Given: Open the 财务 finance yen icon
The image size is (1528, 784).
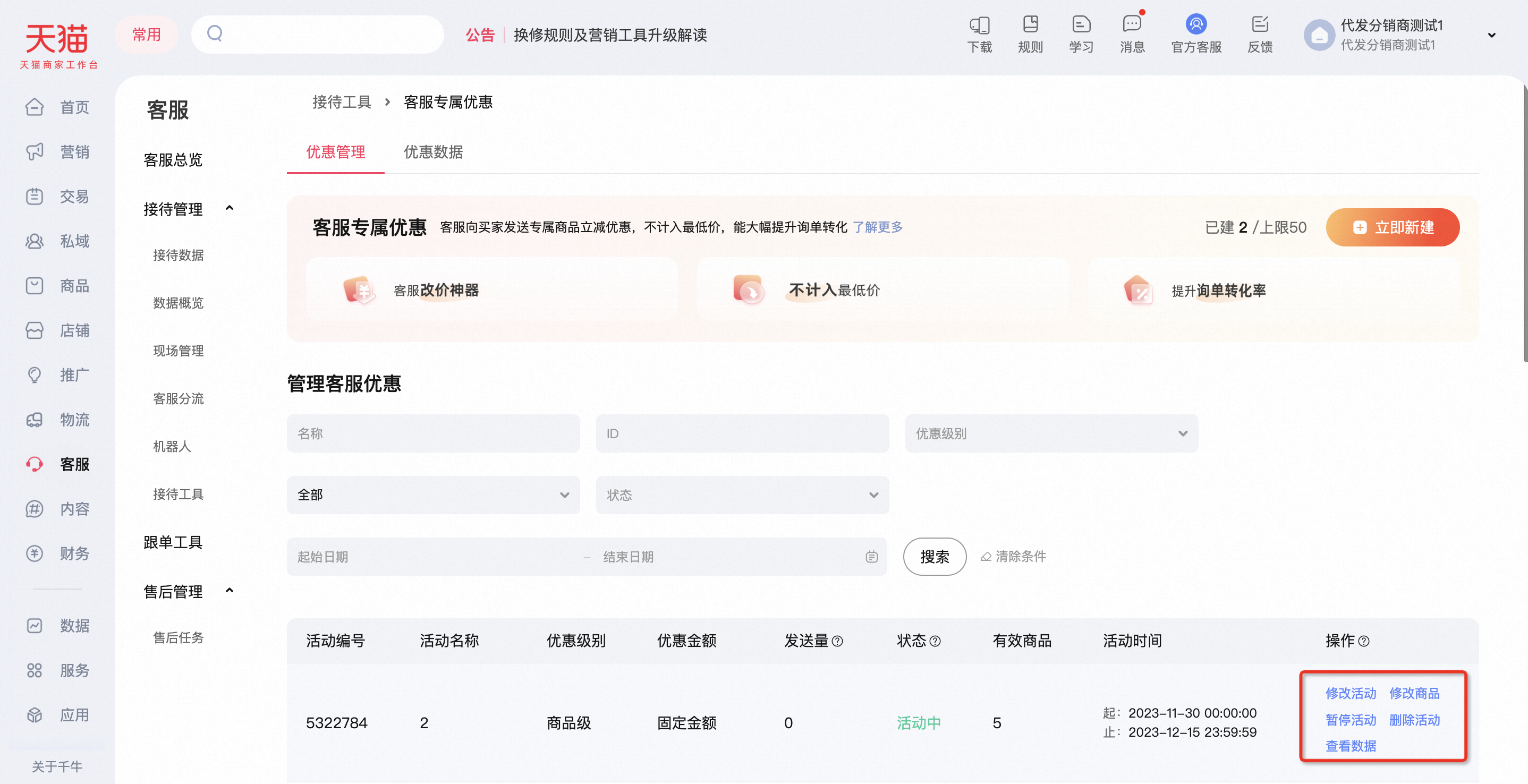Looking at the screenshot, I should point(35,553).
